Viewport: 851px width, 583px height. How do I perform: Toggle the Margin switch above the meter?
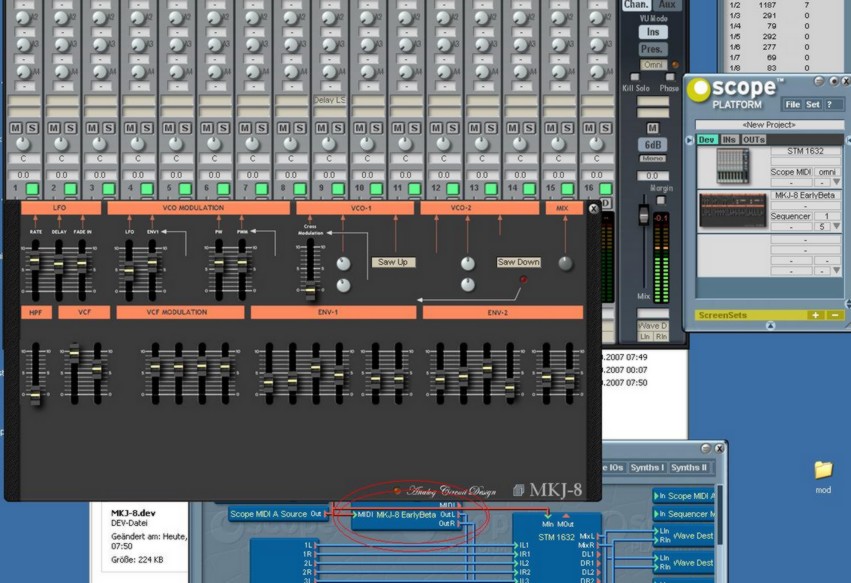[x=661, y=200]
